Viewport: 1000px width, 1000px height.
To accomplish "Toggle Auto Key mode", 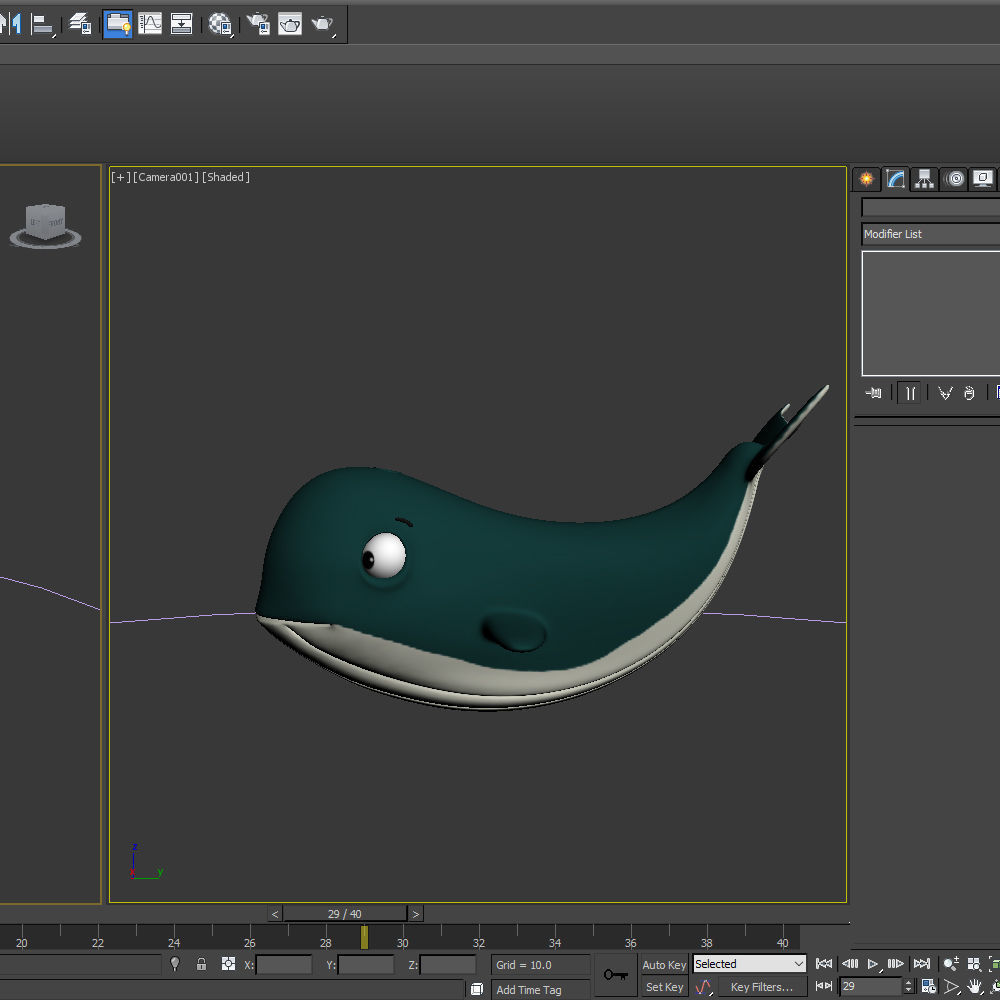I will pos(664,965).
